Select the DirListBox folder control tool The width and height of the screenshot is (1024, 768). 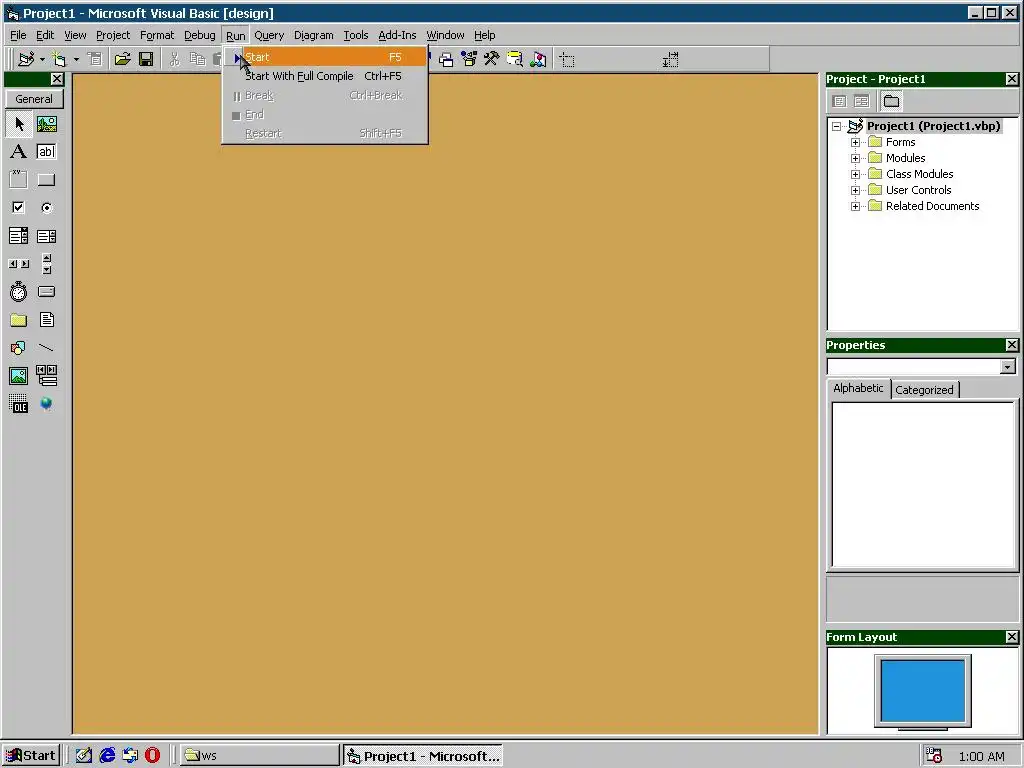point(18,320)
